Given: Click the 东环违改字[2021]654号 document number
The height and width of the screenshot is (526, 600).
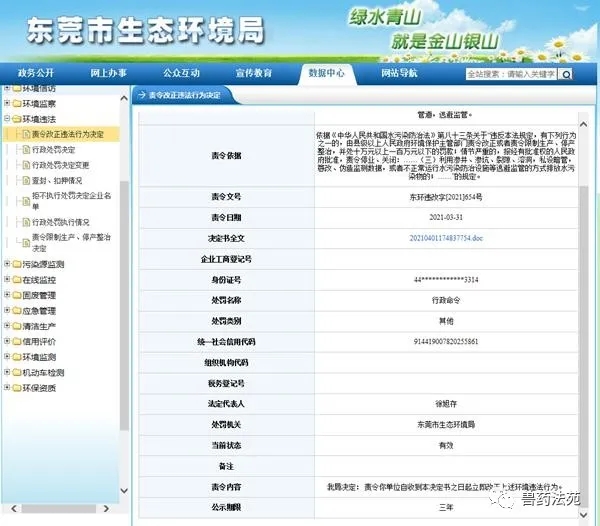Looking at the screenshot, I should pyautogui.click(x=446, y=197).
